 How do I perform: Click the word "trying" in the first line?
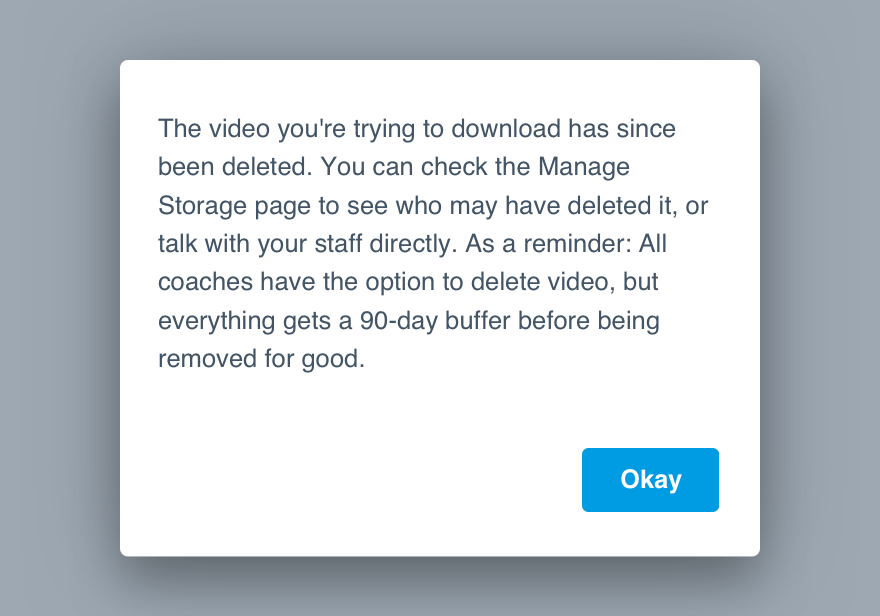[384, 128]
